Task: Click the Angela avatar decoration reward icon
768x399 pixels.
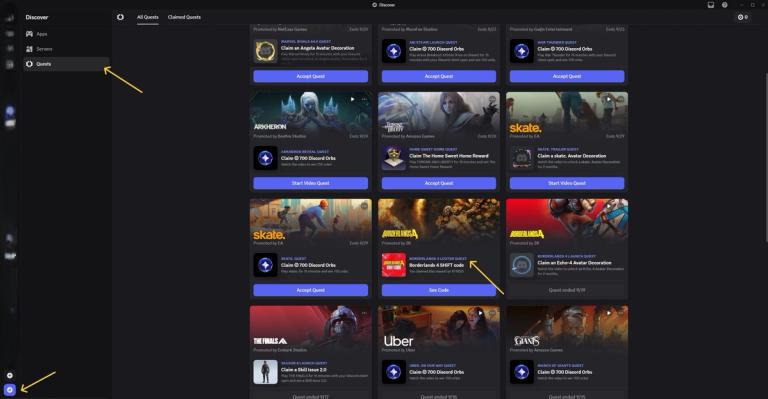Action: pos(265,51)
